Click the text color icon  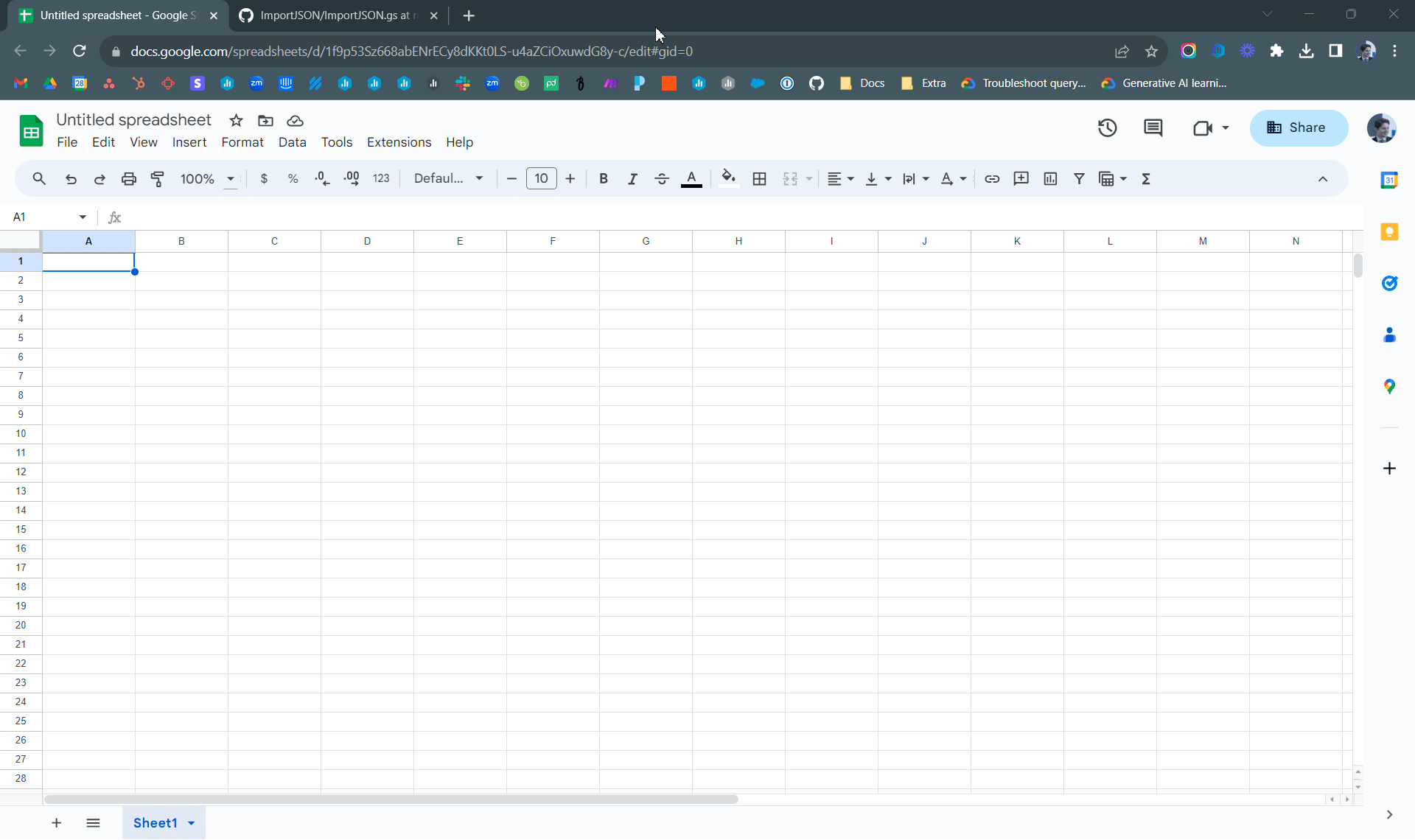coord(691,178)
